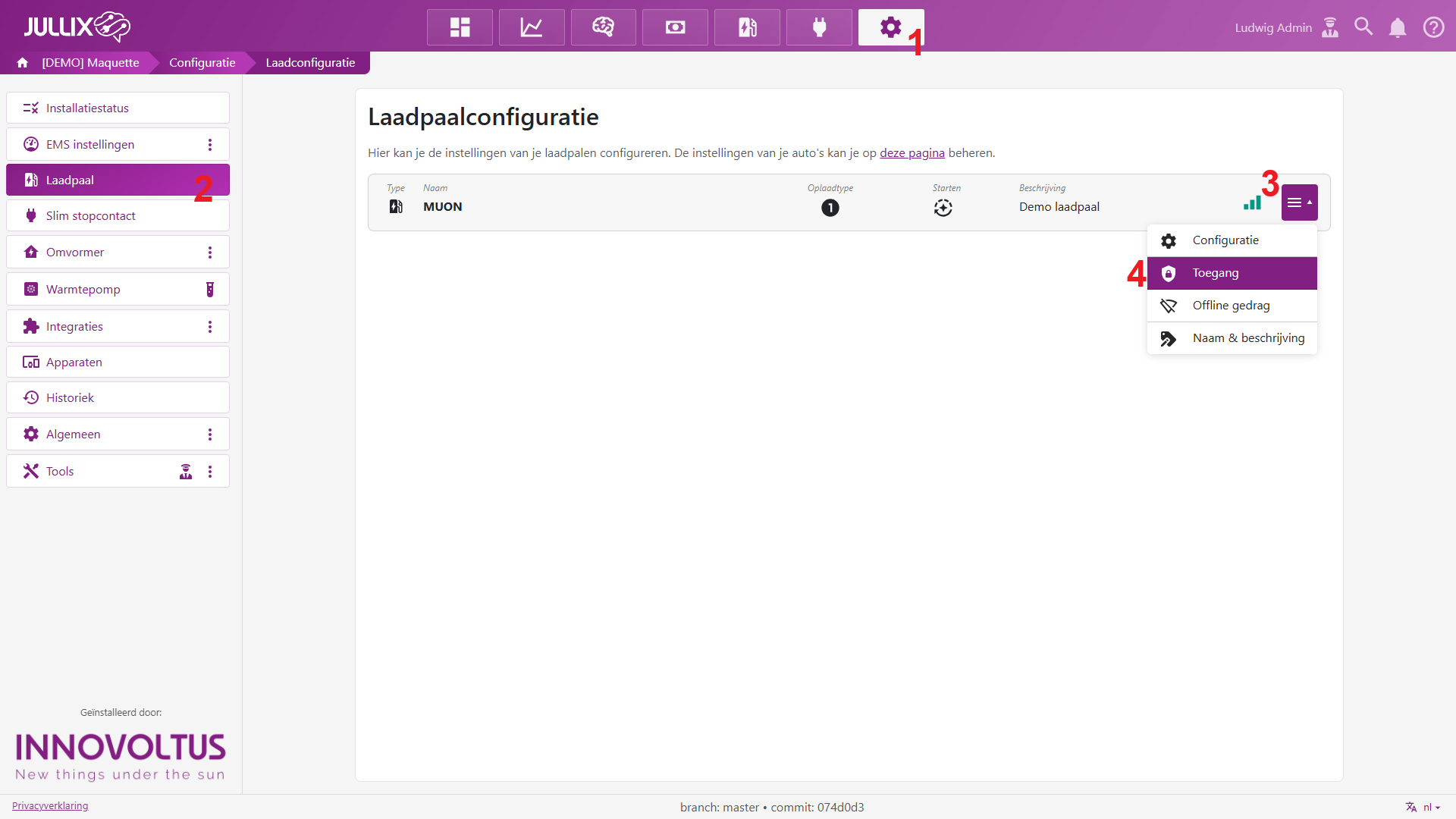The image size is (1456, 819).
Task: Open the nl language dropdown
Action: click(1428, 807)
